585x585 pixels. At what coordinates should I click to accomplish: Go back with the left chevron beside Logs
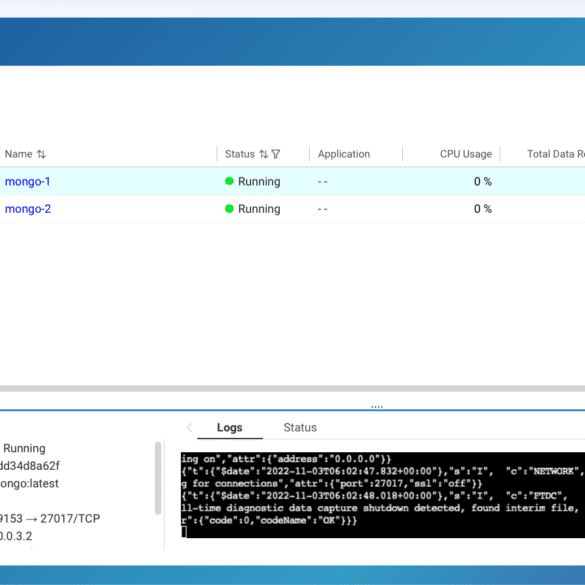coord(189,428)
